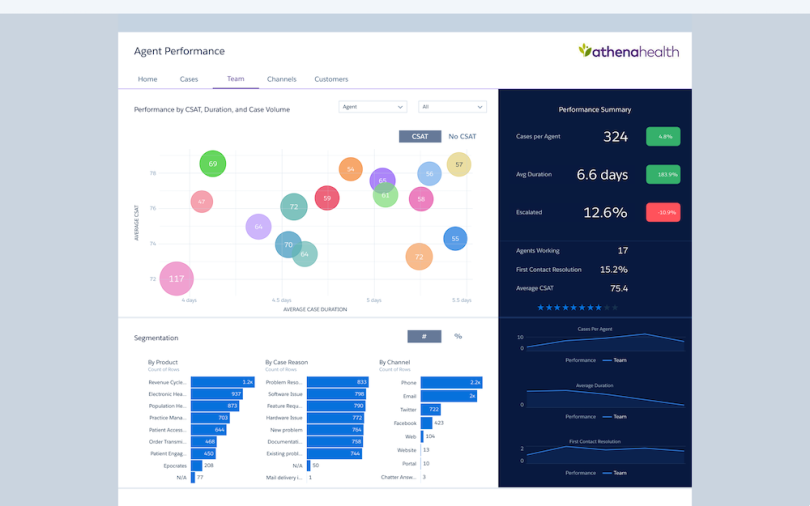This screenshot has width=810, height=506.
Task: Click the teal 72 bubble
Action: [294, 207]
